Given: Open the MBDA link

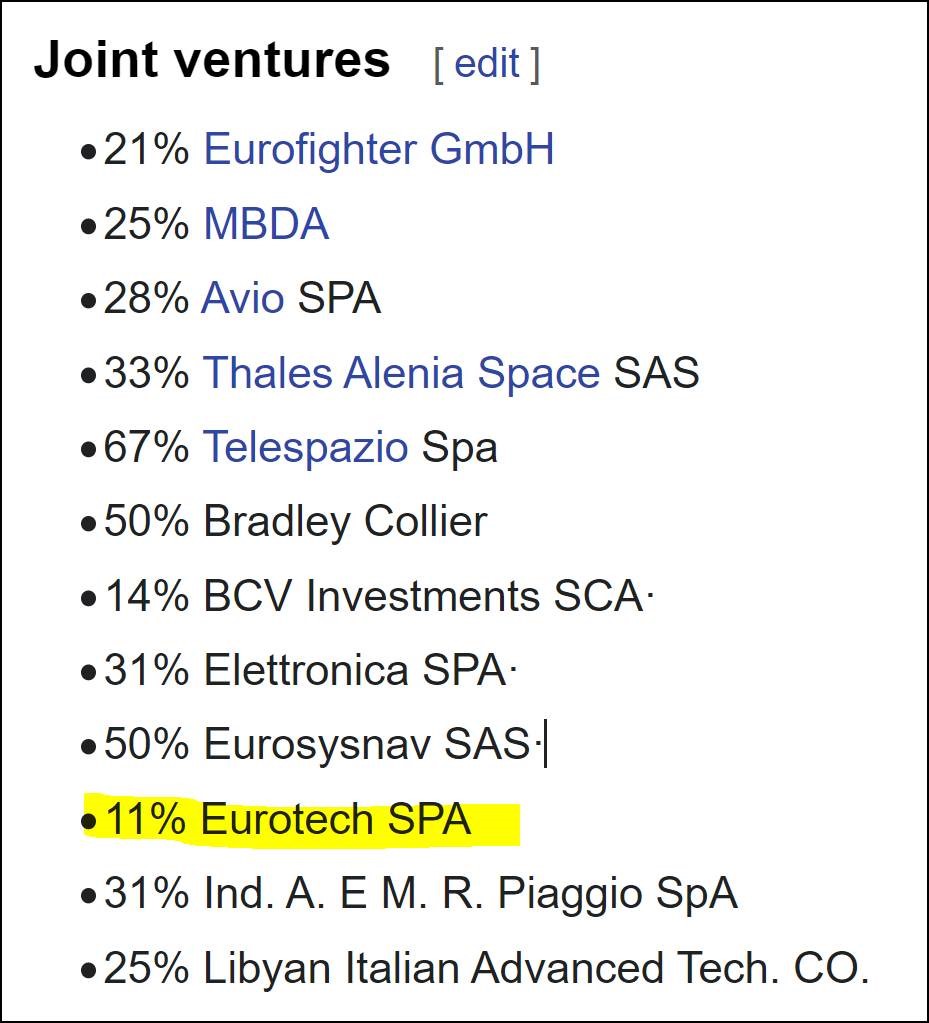Looking at the screenshot, I should coord(266,224).
